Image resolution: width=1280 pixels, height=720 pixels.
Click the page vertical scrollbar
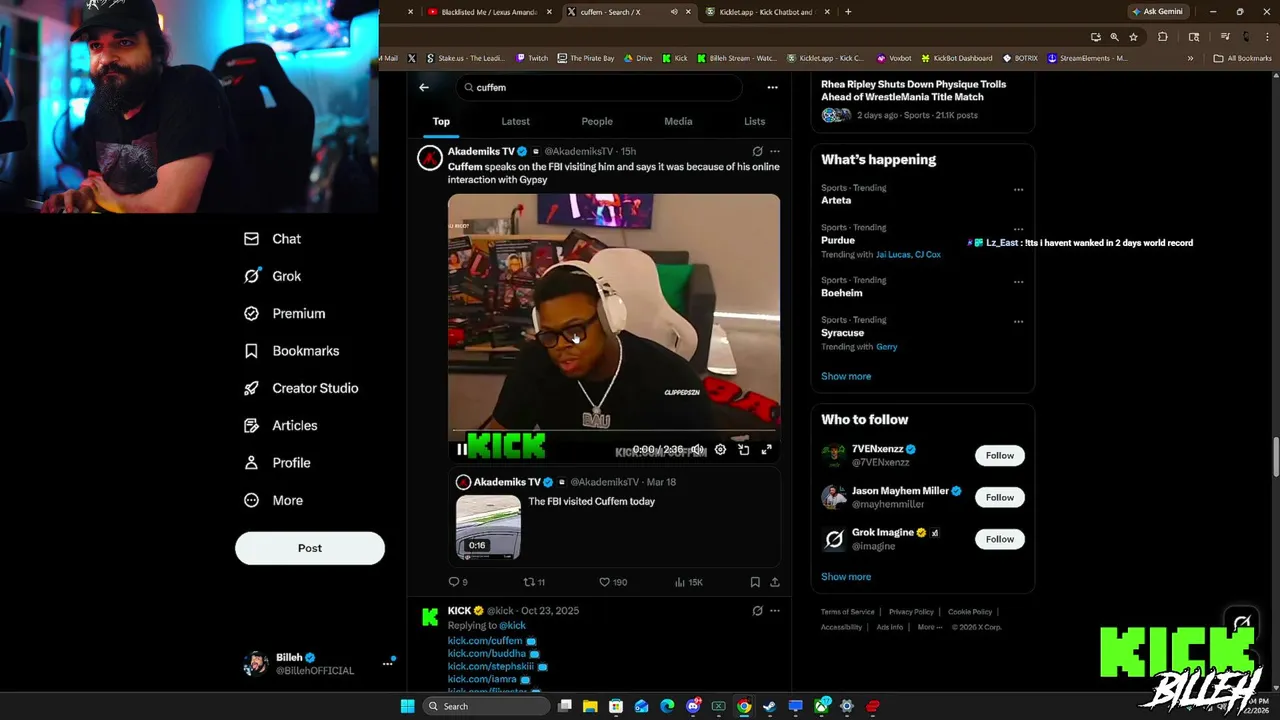click(1275, 459)
